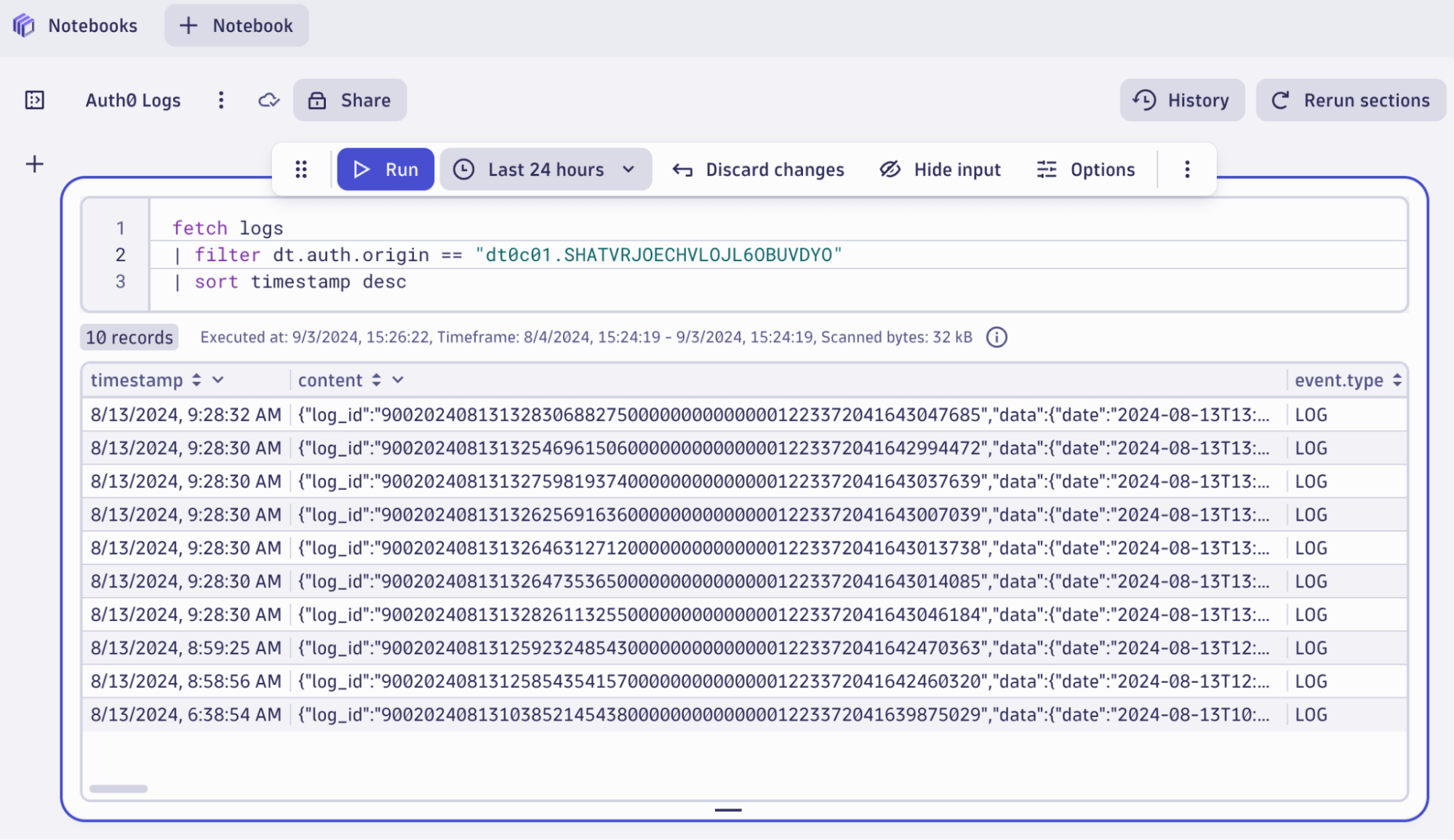Viewport: 1454px width, 840px height.
Task: Open the timestamp column chevron dropdown
Action: 218,380
